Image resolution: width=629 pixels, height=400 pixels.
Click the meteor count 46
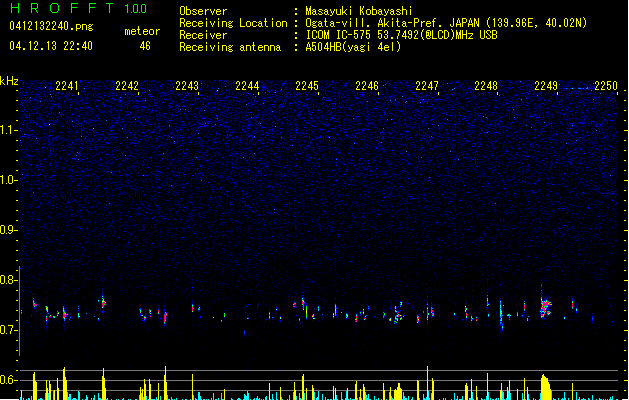[x=145, y=46]
